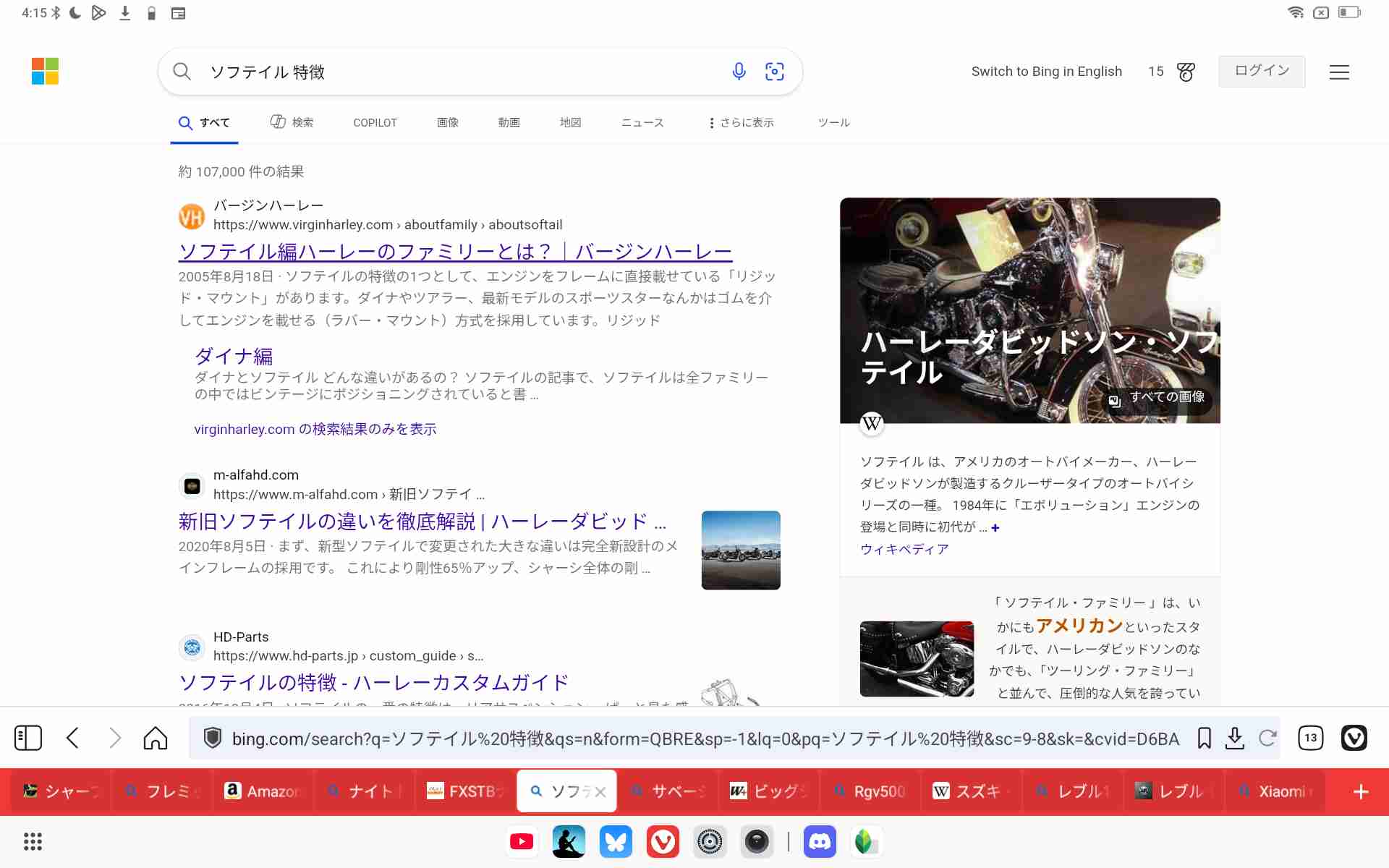Reload the page using refresh icon
Screen dimensions: 1389x868
1267,738
